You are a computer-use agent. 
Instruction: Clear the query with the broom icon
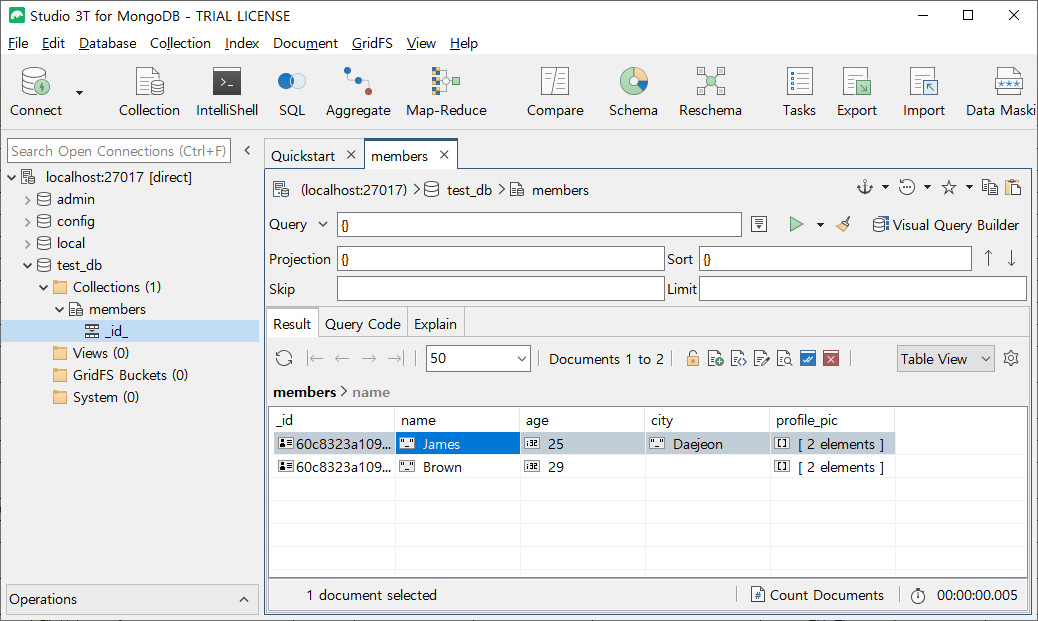[x=843, y=224]
